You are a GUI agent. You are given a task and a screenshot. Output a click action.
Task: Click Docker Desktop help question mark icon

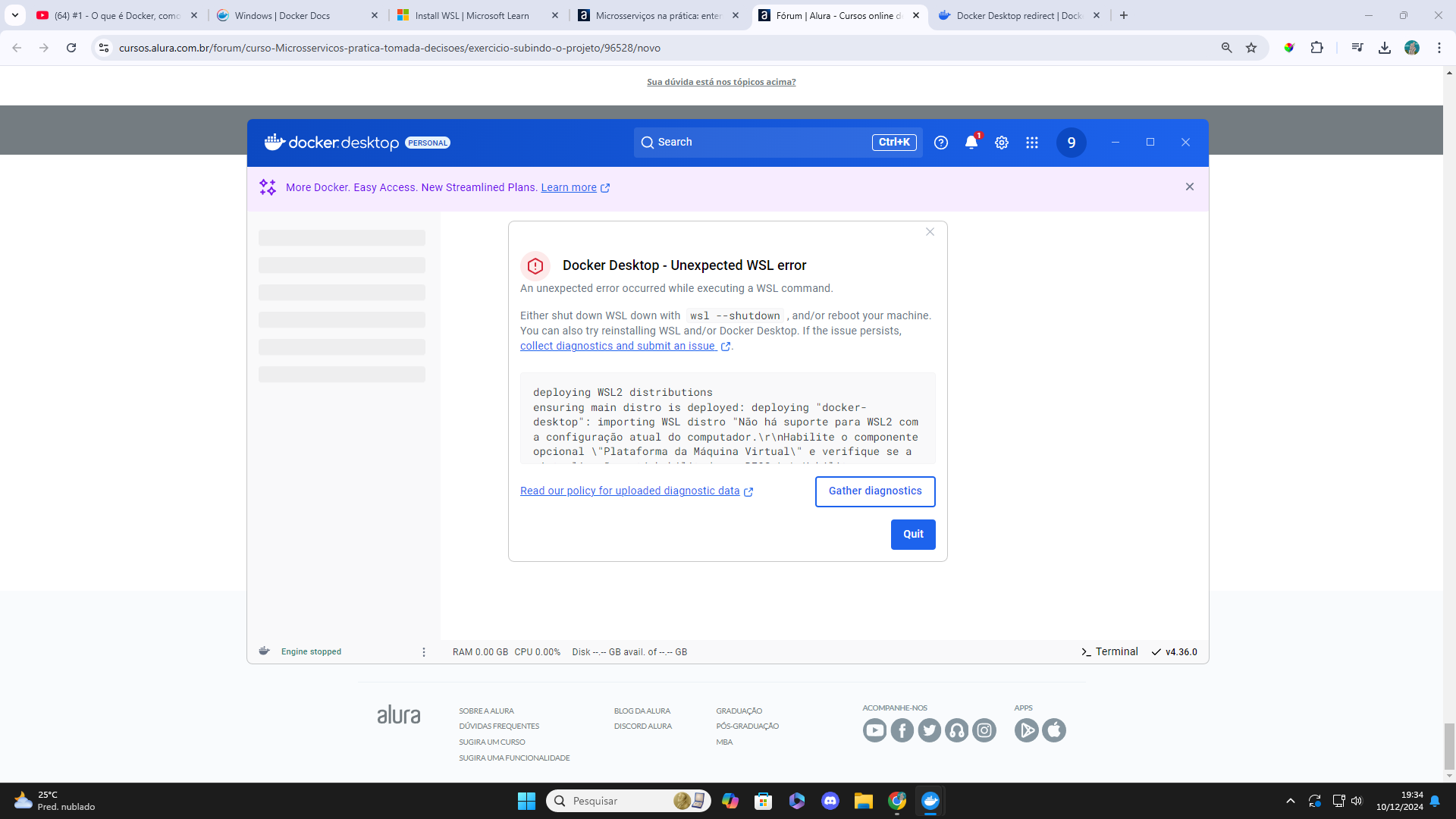pyautogui.click(x=940, y=142)
